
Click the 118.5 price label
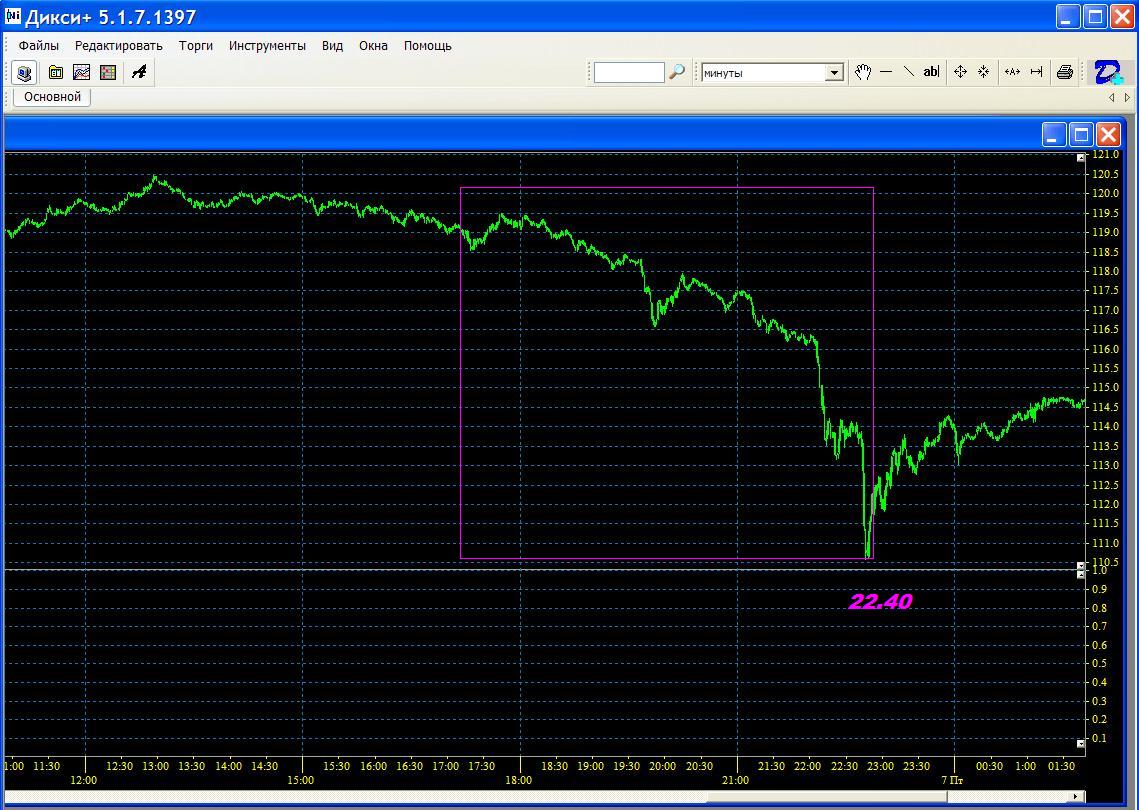pyautogui.click(x=1106, y=252)
